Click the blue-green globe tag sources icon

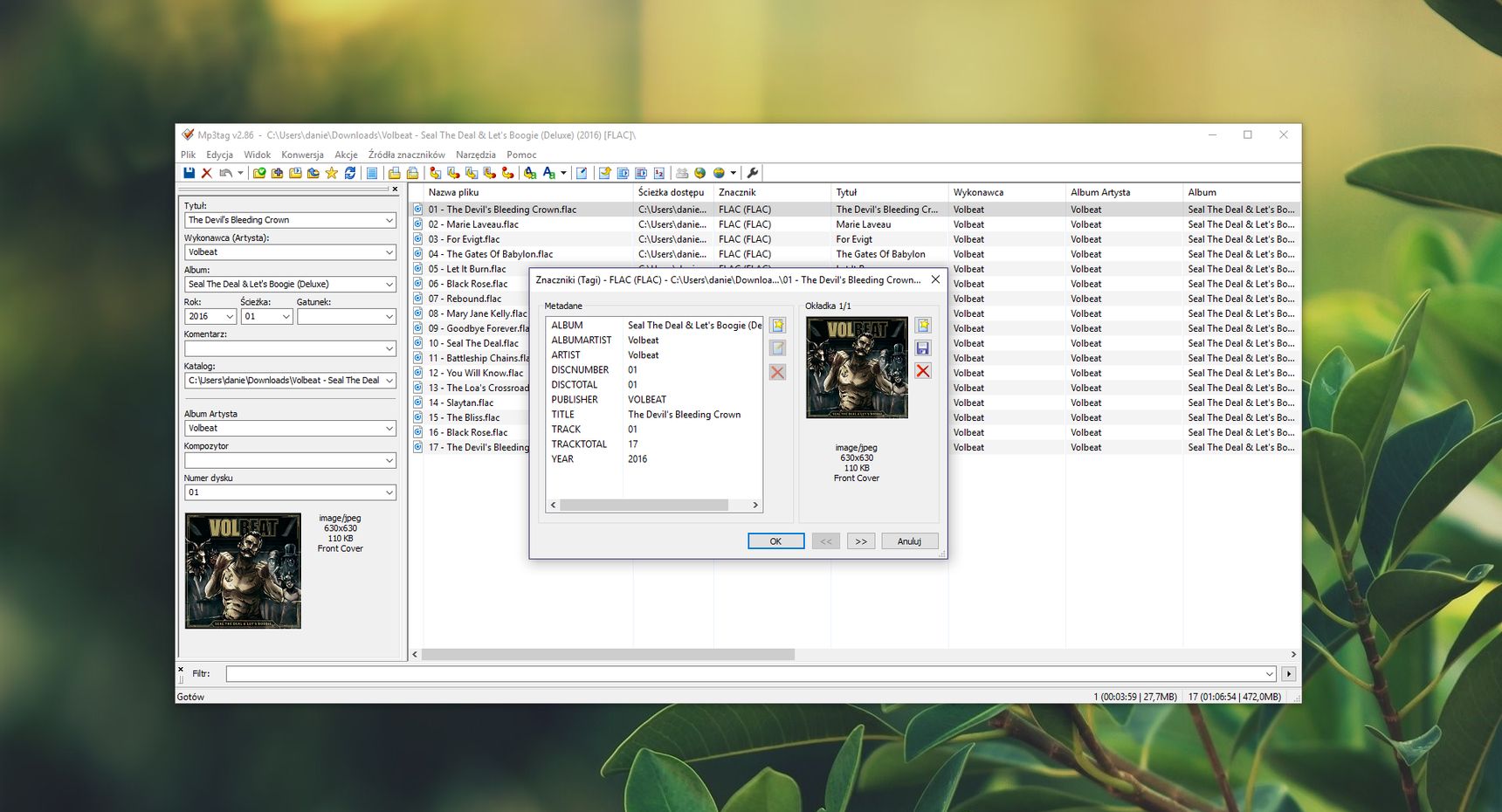(699, 173)
